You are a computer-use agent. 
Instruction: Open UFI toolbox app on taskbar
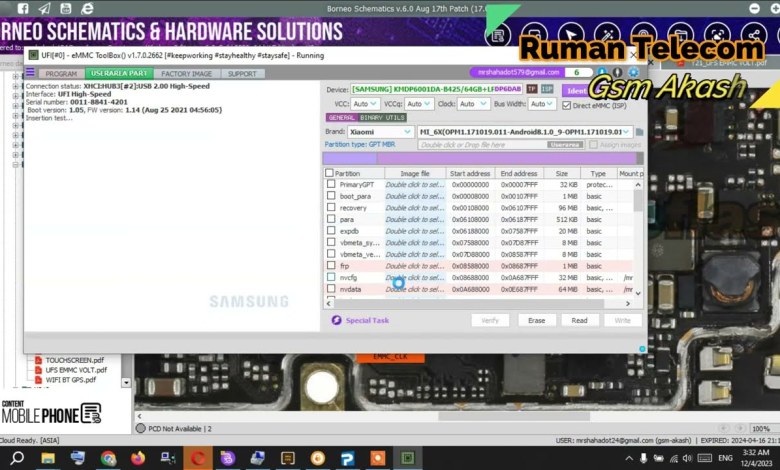tap(407, 458)
